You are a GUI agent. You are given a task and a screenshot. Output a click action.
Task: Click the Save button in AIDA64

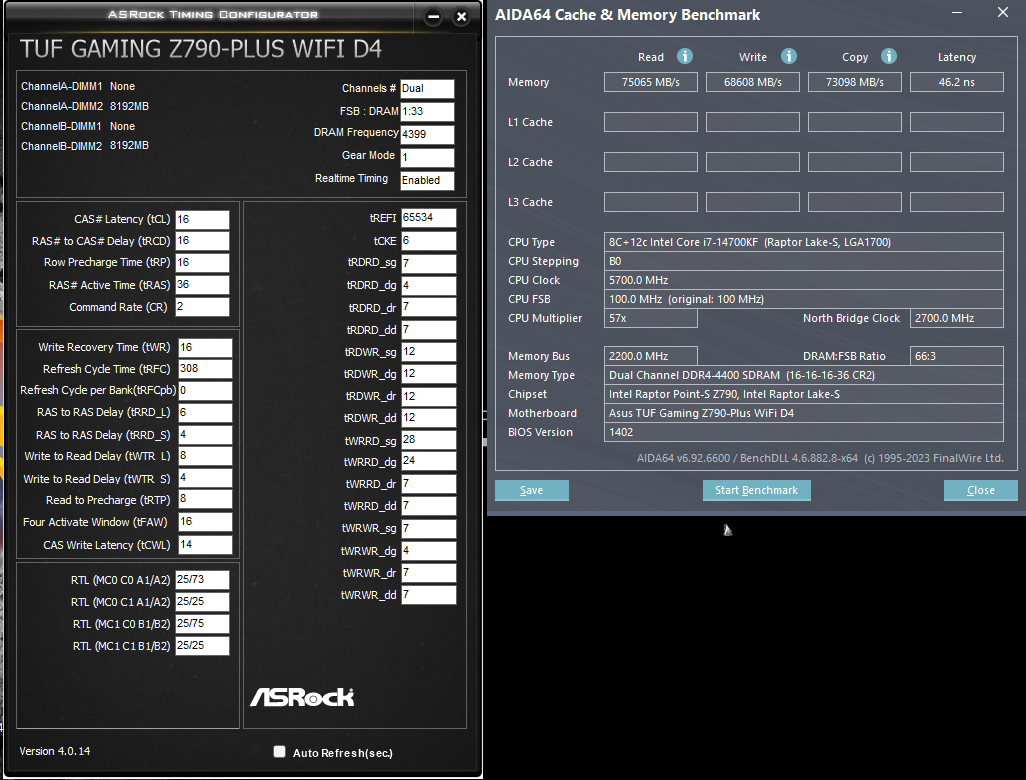531,490
